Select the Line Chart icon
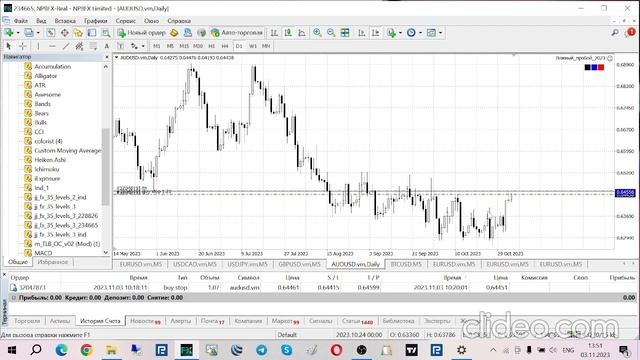The image size is (640, 360). click(x=302, y=33)
